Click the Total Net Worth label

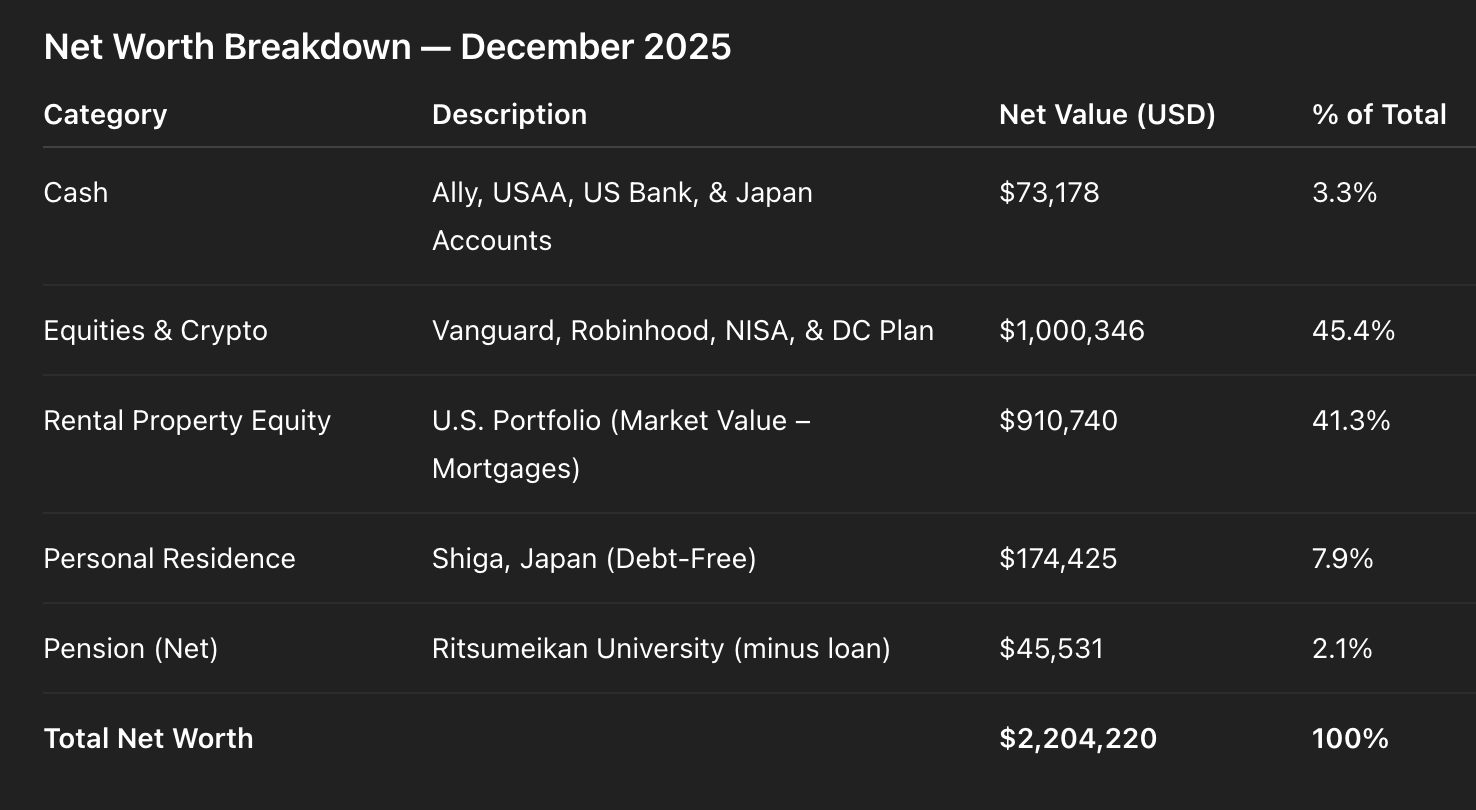149,739
